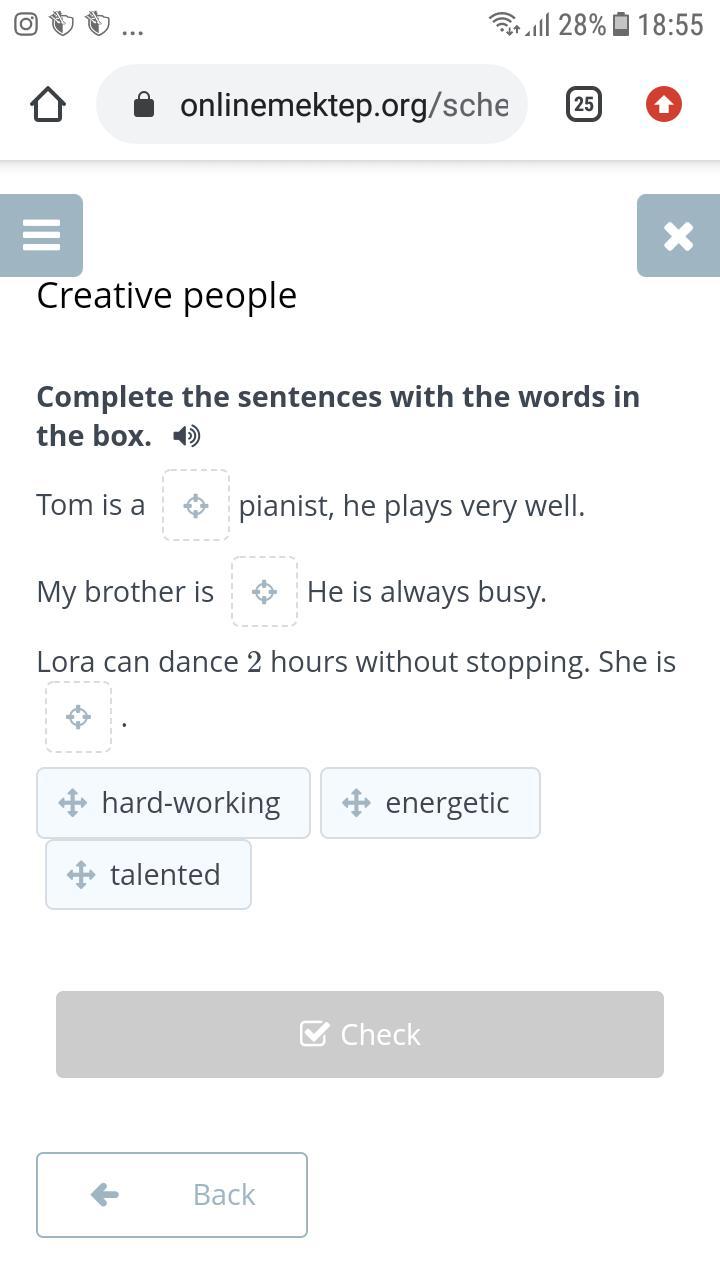Tap the move handle icon on "hard-working"
This screenshot has height=1280, width=720.
click(x=73, y=803)
